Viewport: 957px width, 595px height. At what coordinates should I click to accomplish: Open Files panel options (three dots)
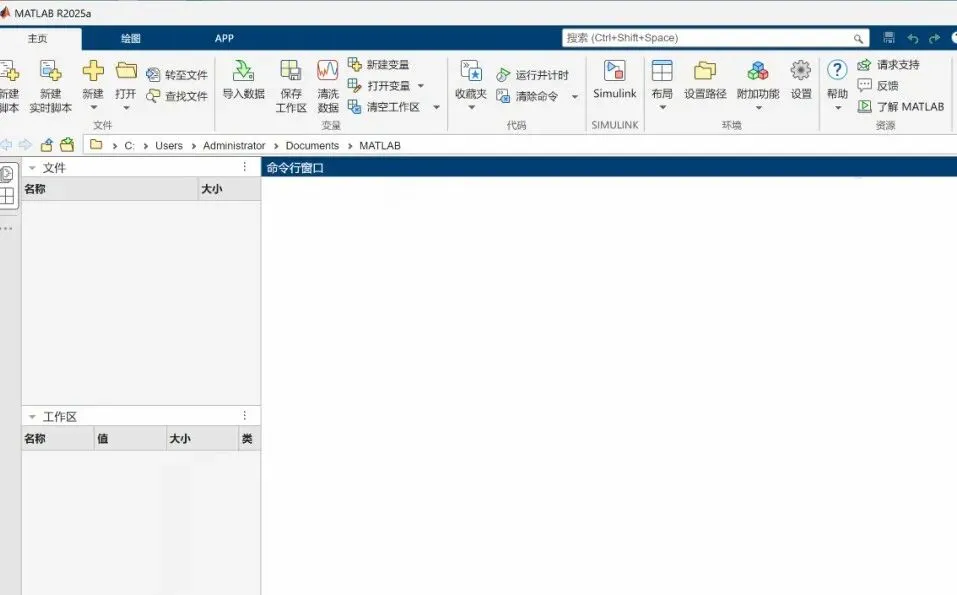click(x=245, y=167)
